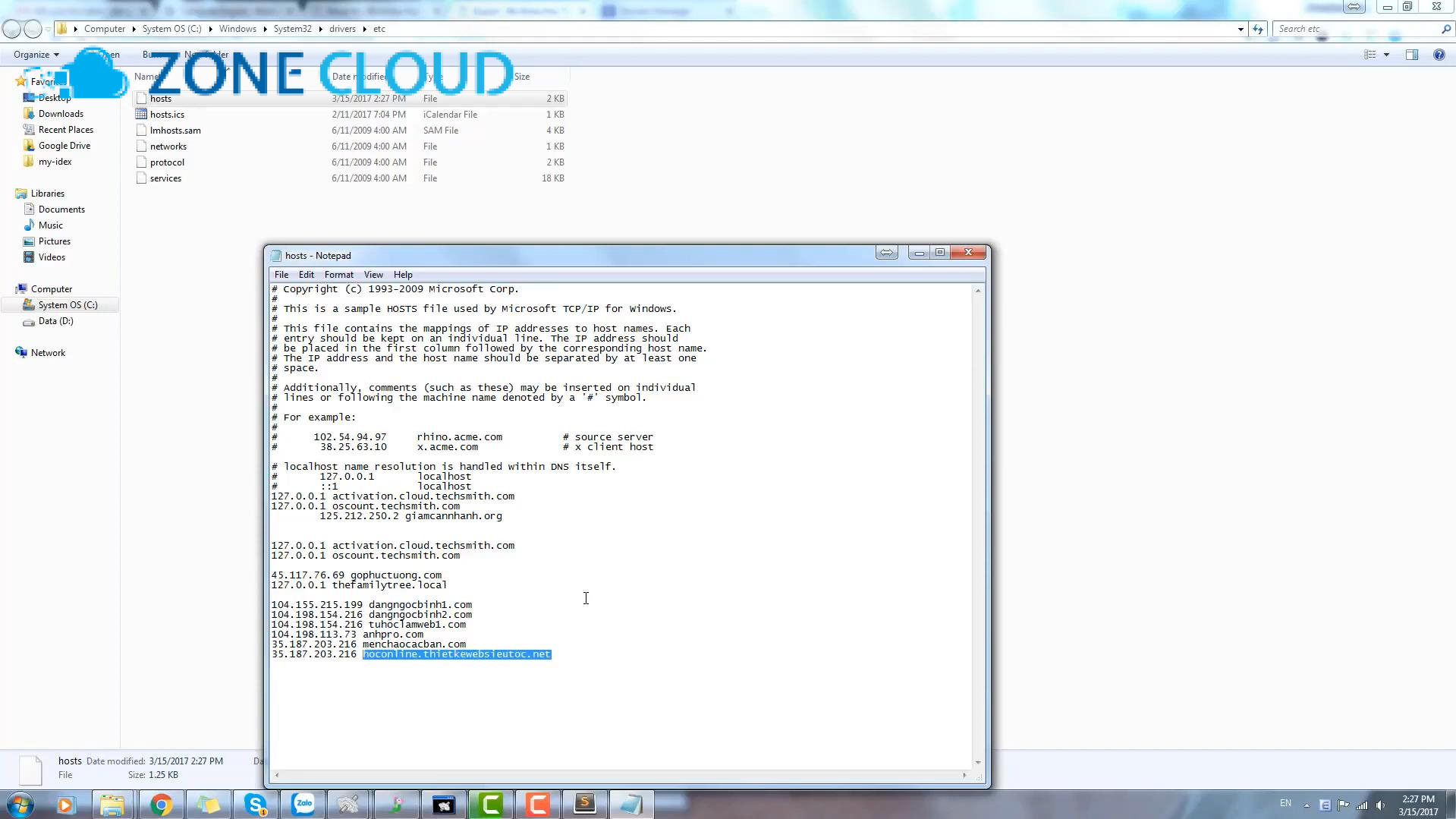Click the Windows Start button
Viewport: 1456px width, 819px height.
pyautogui.click(x=20, y=805)
